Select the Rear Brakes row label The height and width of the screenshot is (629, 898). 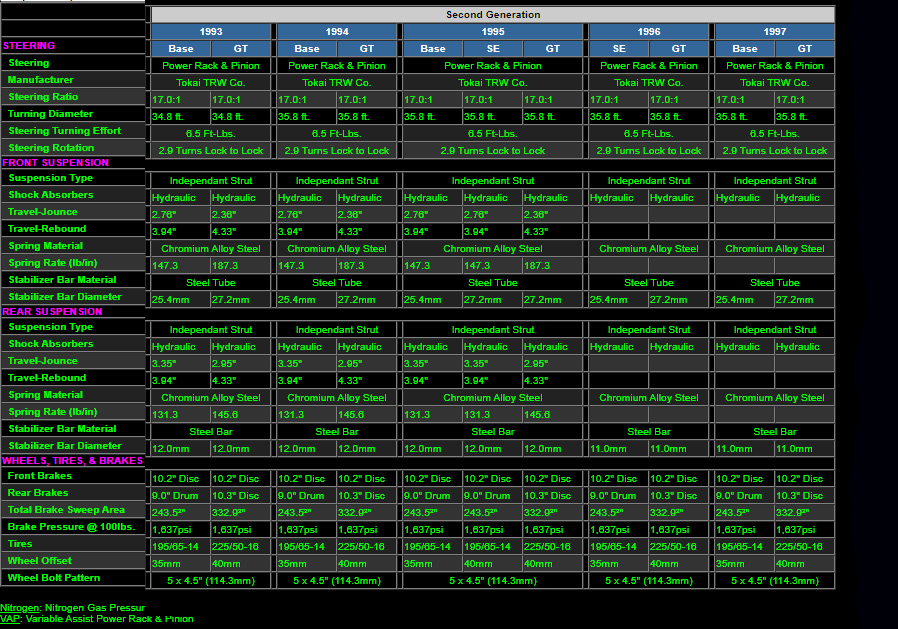coord(38,493)
